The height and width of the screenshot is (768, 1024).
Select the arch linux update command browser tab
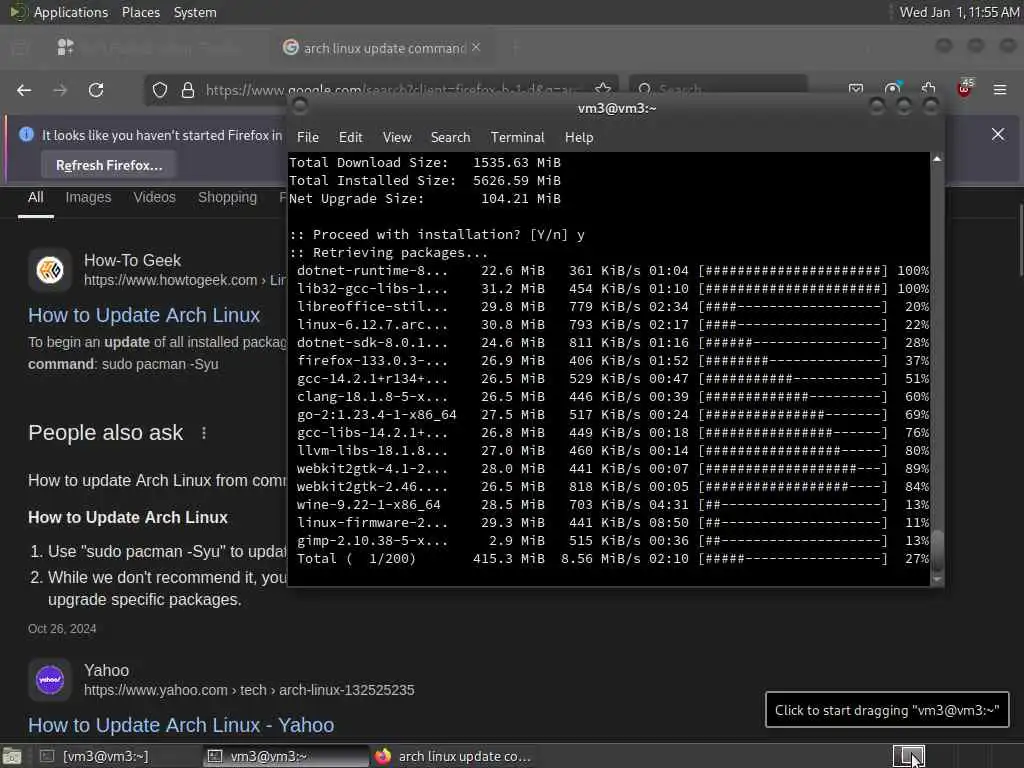[x=384, y=48]
